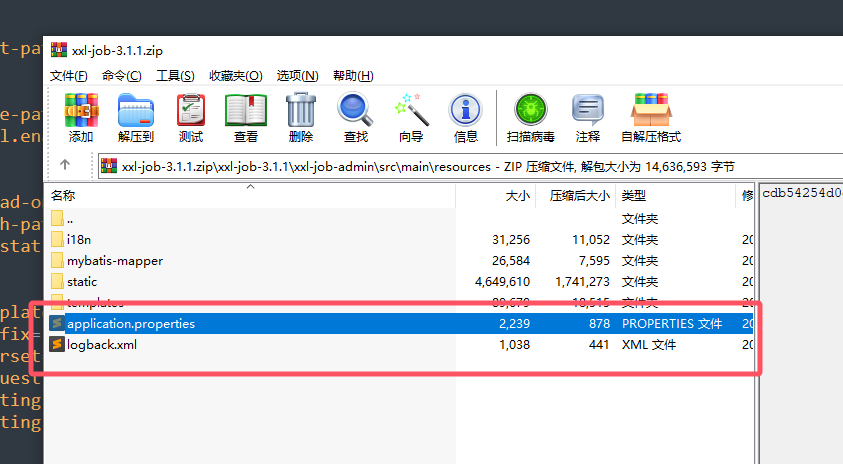Select the mybatis-mapper folder
This screenshot has height=464, width=843.
point(114,261)
